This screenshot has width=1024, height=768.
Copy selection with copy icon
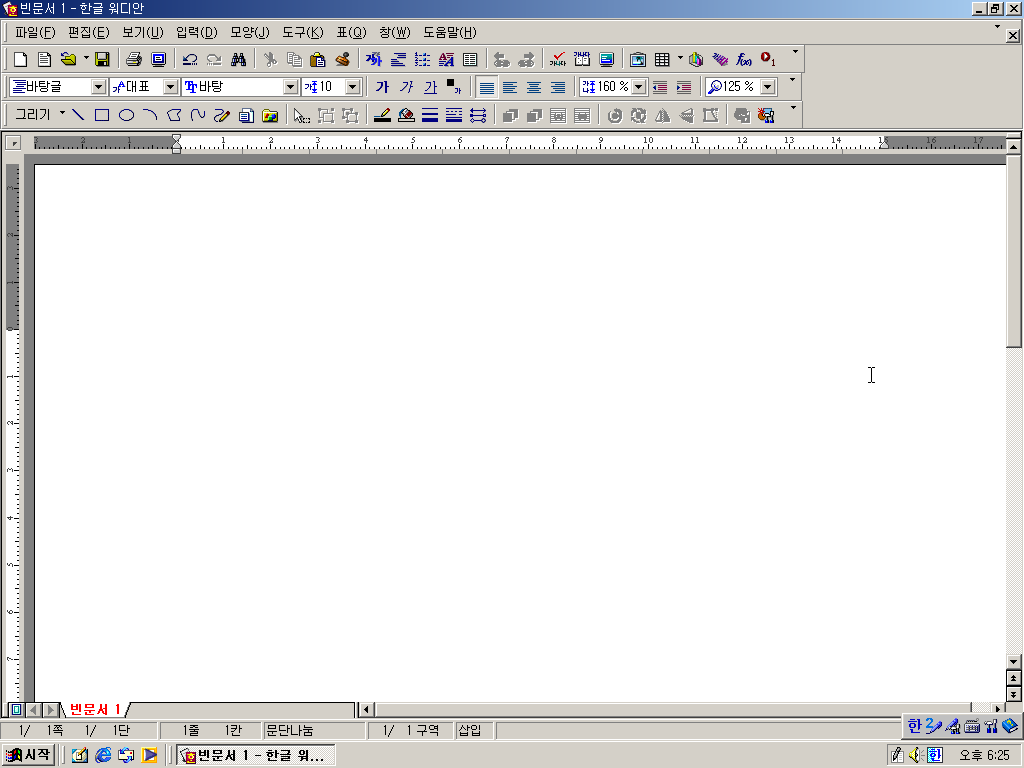pyautogui.click(x=294, y=59)
